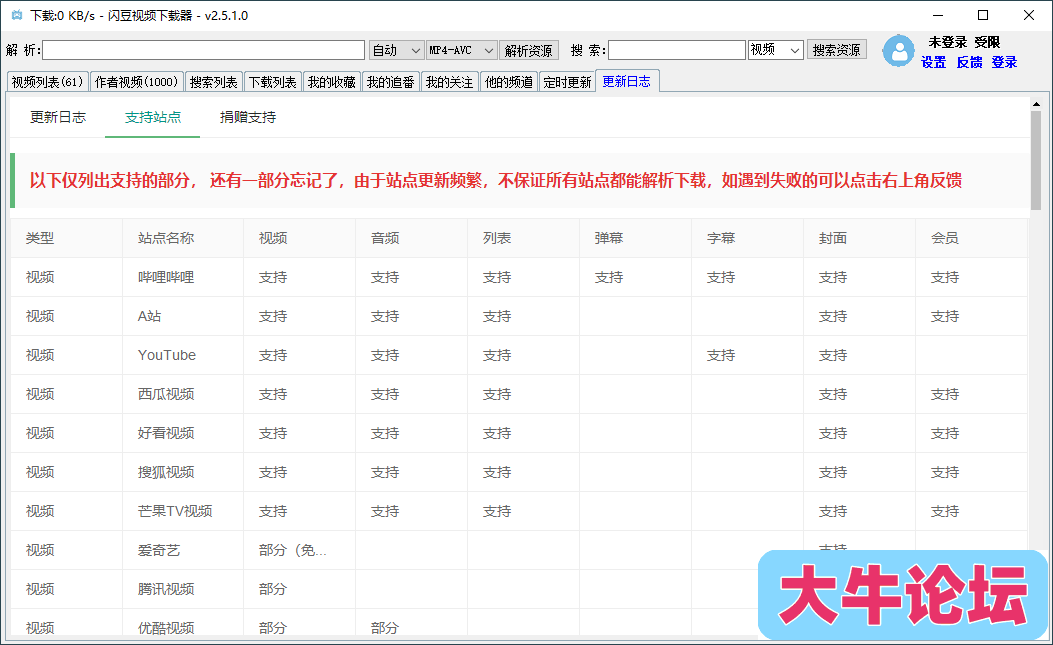
Task: Open the 反馈 link
Action: click(969, 62)
